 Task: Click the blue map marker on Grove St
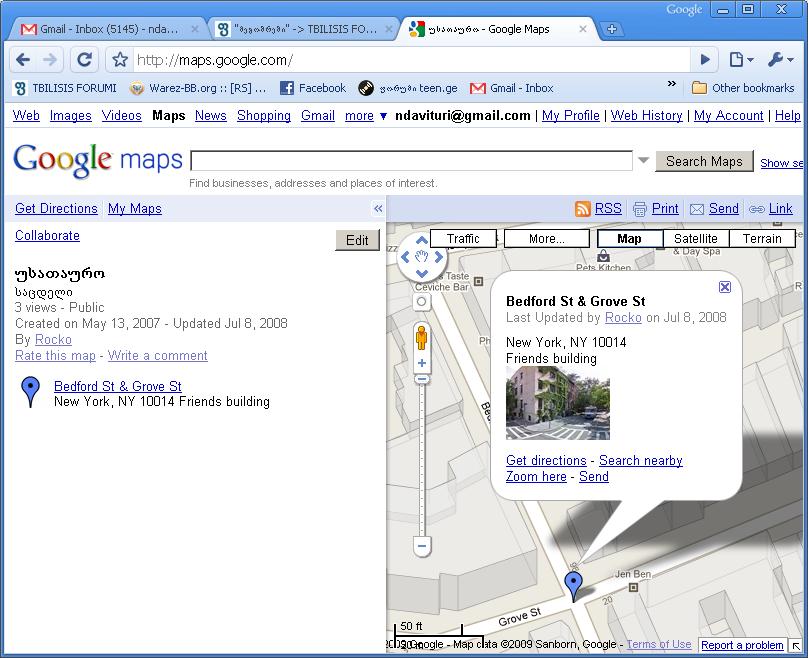pyautogui.click(x=574, y=586)
